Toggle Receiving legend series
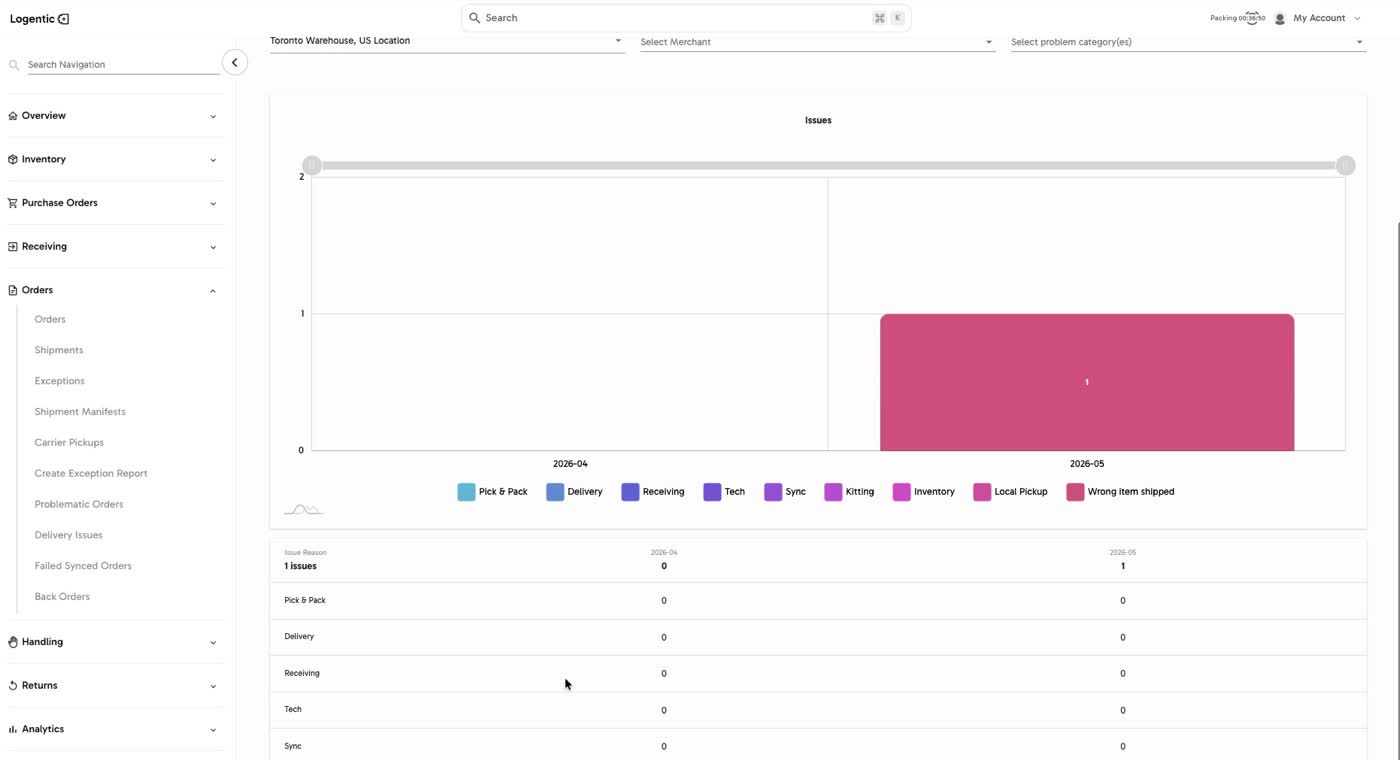This screenshot has height=760, width=1400. point(652,492)
